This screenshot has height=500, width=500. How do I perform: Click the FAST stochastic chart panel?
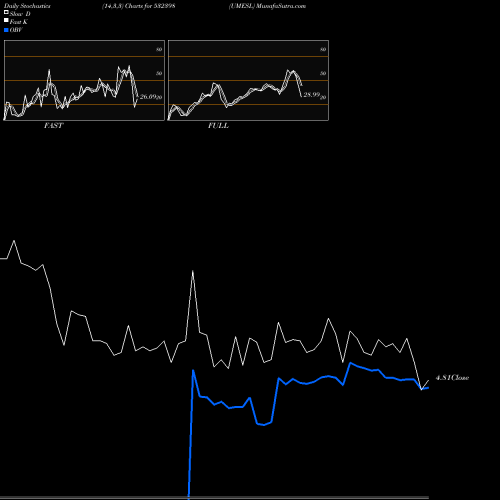pyautogui.click(x=84, y=80)
